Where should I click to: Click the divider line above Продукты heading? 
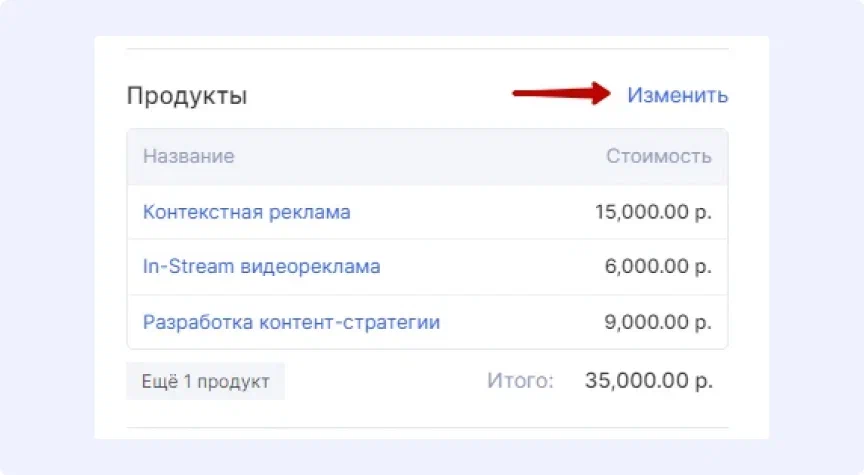pyautogui.click(x=428, y=48)
